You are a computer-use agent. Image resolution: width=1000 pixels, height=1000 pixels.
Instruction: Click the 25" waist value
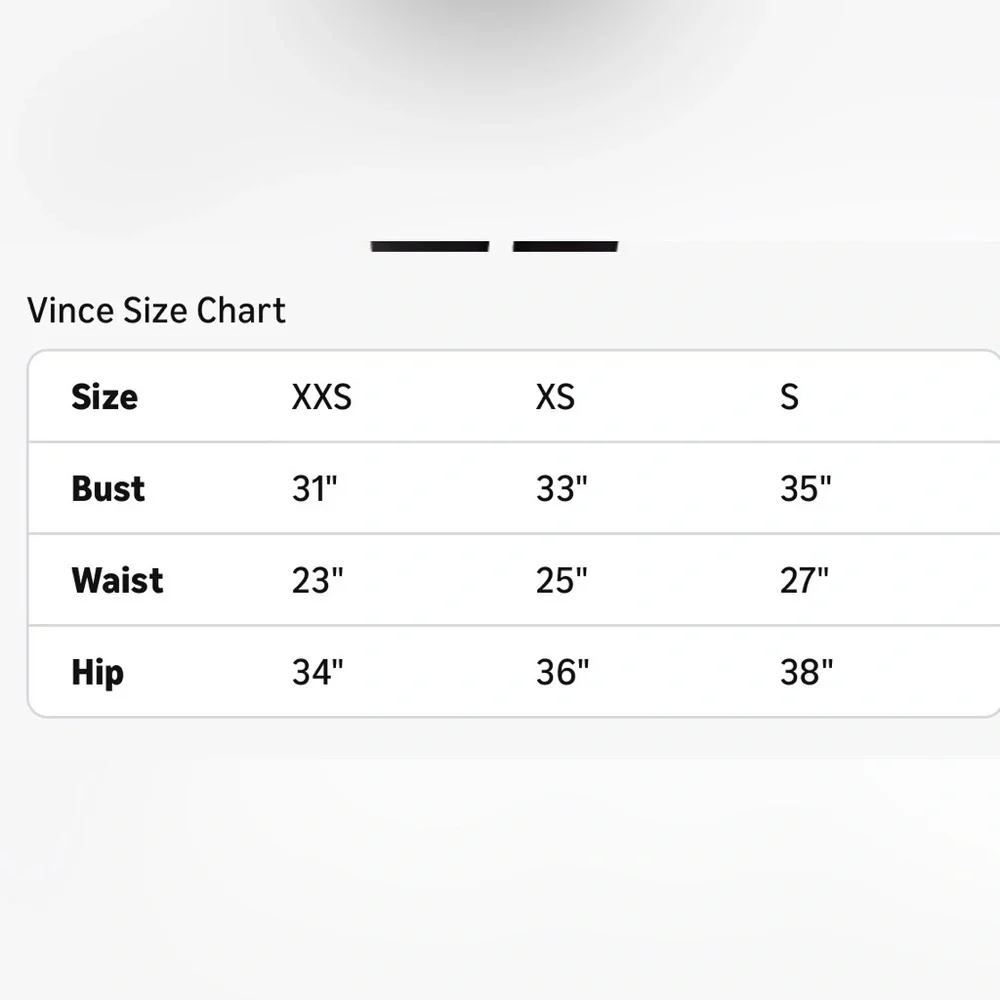[561, 580]
